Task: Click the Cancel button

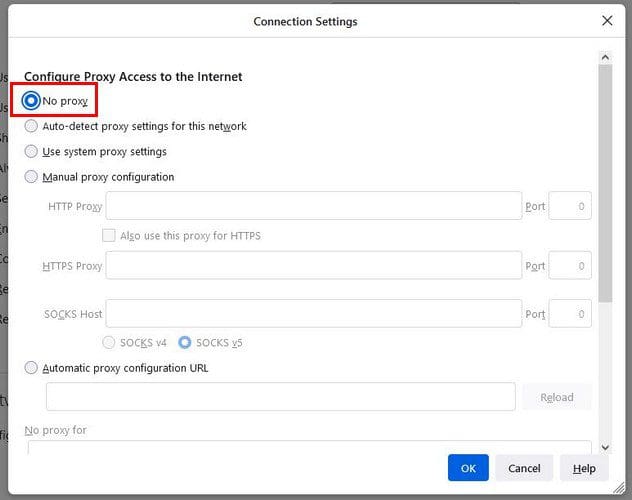Action: coord(524,468)
